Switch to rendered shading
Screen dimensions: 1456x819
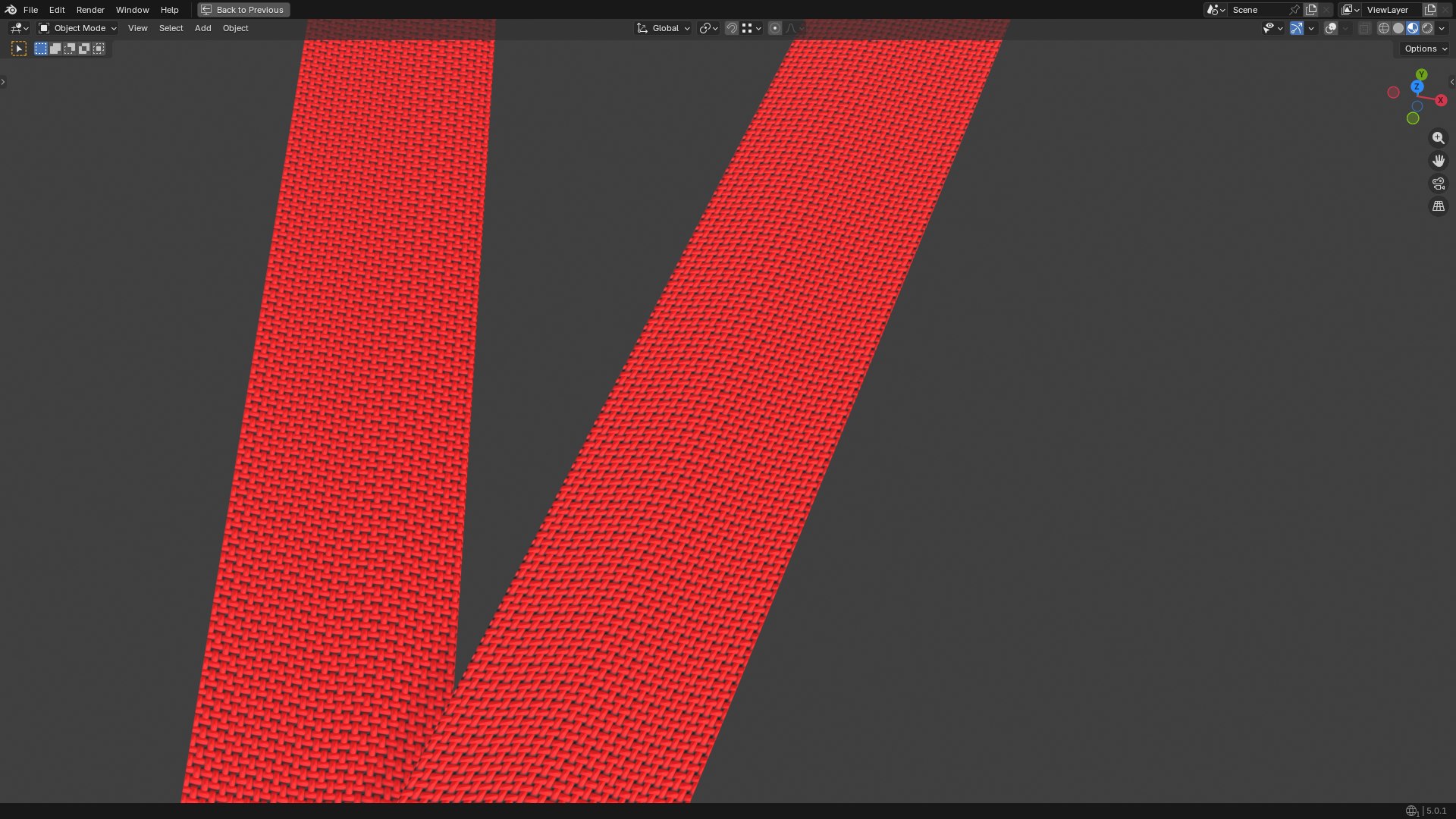click(x=1427, y=28)
